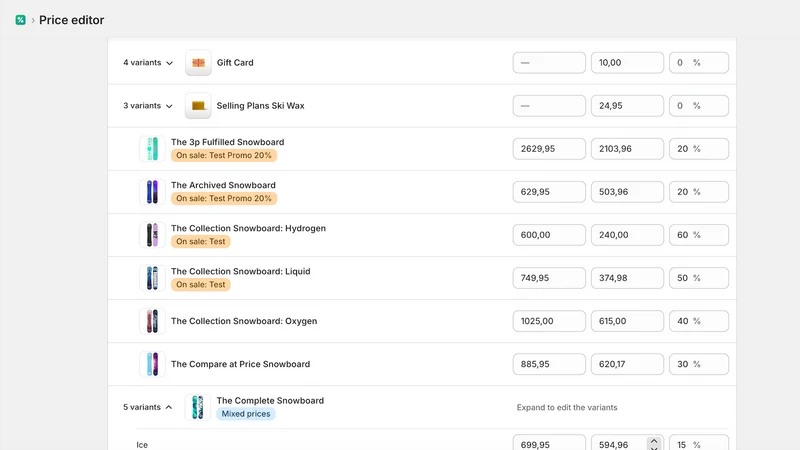Click the 3p Fulfilled 'On sale: Test Promo 20%' badge
800x450 pixels.
tap(224, 156)
